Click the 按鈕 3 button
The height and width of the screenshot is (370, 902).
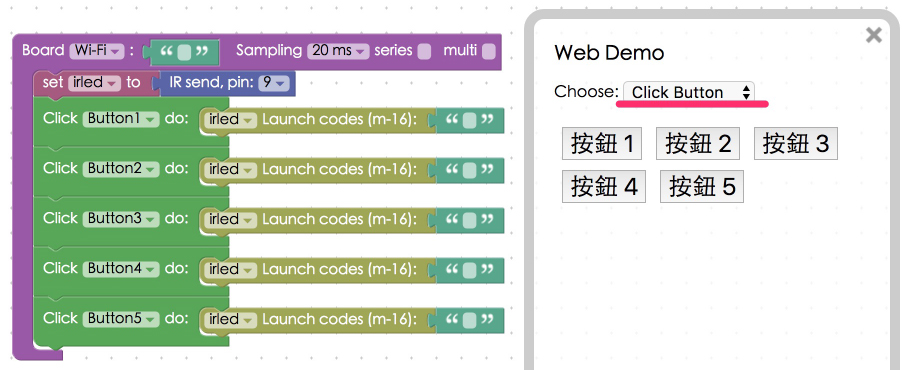[796, 143]
